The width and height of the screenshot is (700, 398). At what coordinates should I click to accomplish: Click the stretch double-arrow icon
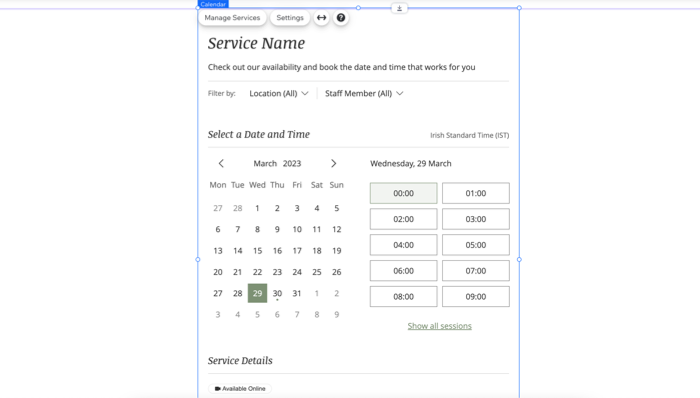coord(321,18)
